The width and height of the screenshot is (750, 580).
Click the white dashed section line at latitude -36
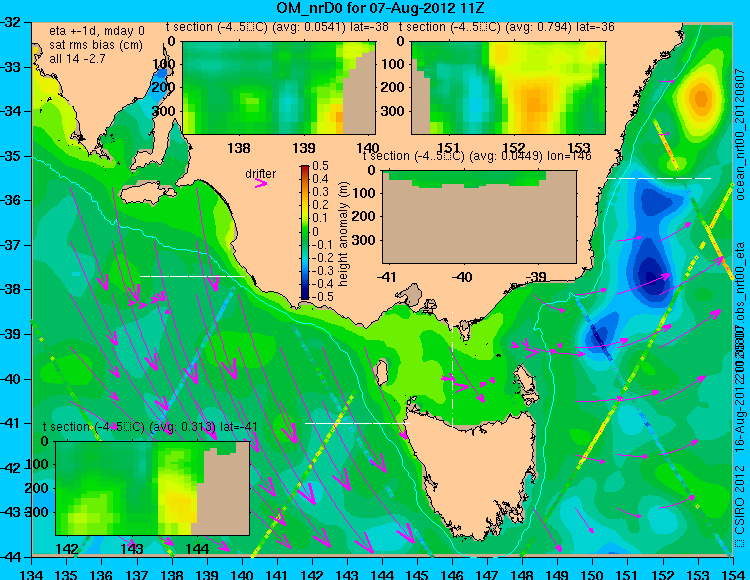pyautogui.click(x=659, y=178)
